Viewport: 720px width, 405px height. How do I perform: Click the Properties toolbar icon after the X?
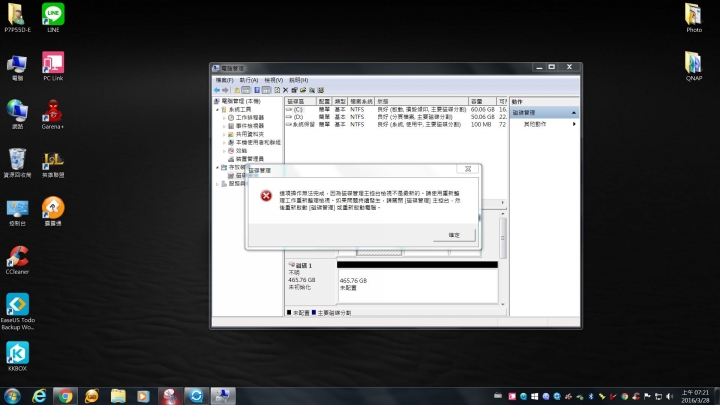point(294,90)
